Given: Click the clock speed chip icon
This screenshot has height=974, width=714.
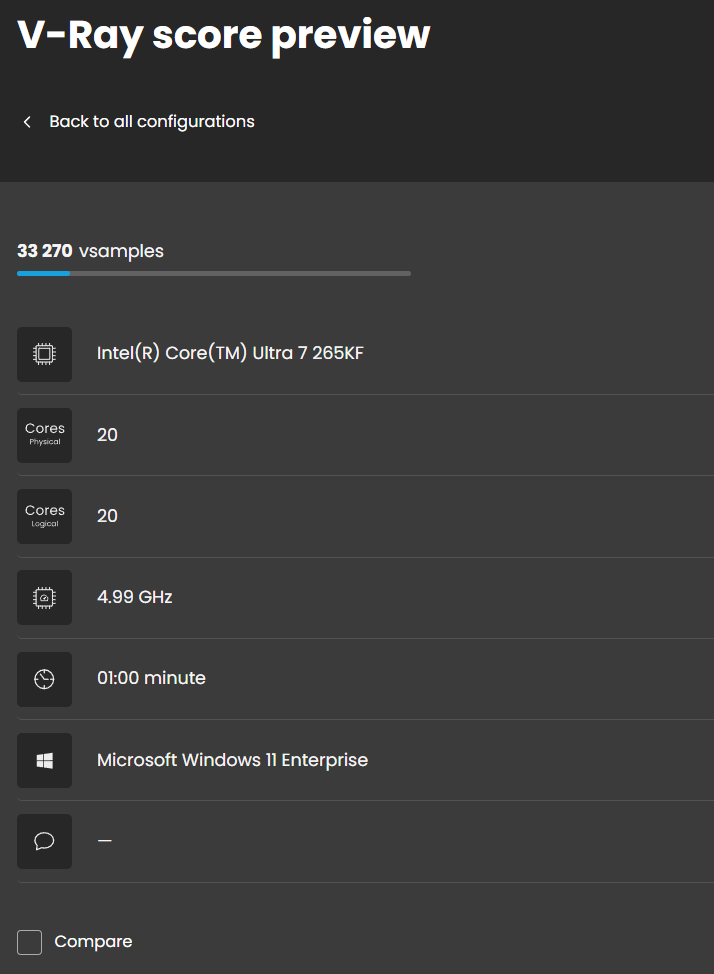Looking at the screenshot, I should (x=44, y=597).
